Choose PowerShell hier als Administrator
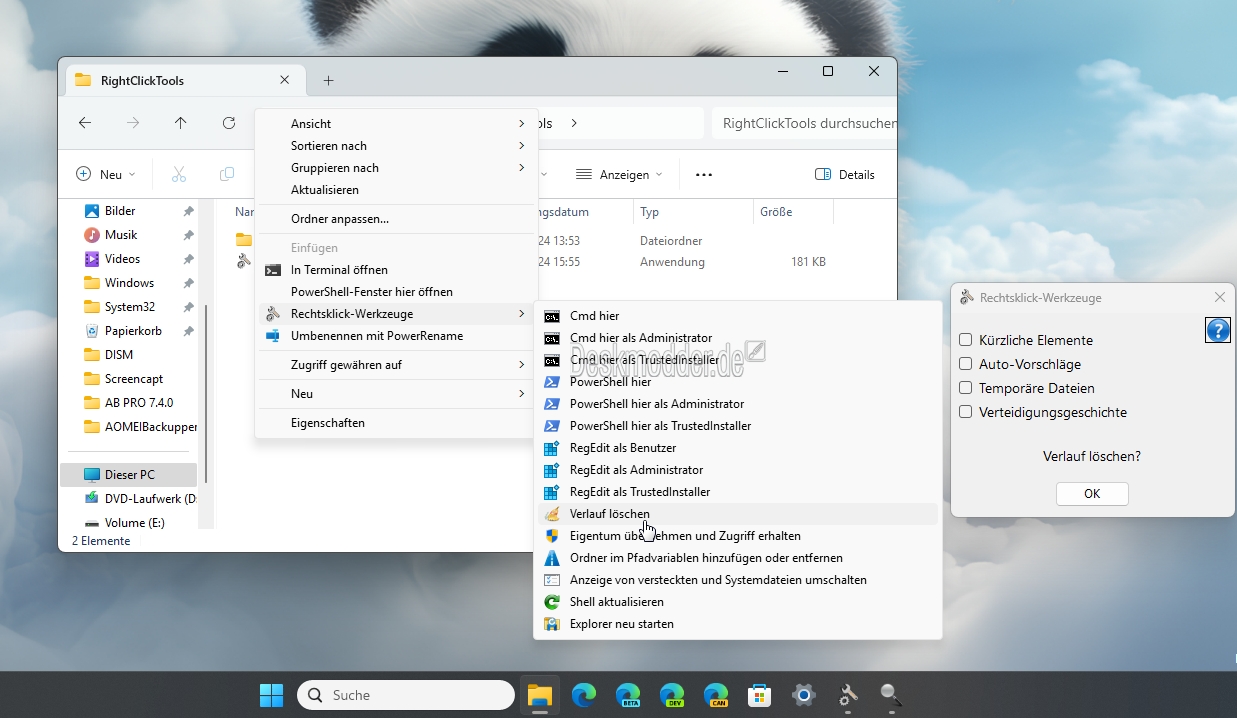 [x=737, y=404]
